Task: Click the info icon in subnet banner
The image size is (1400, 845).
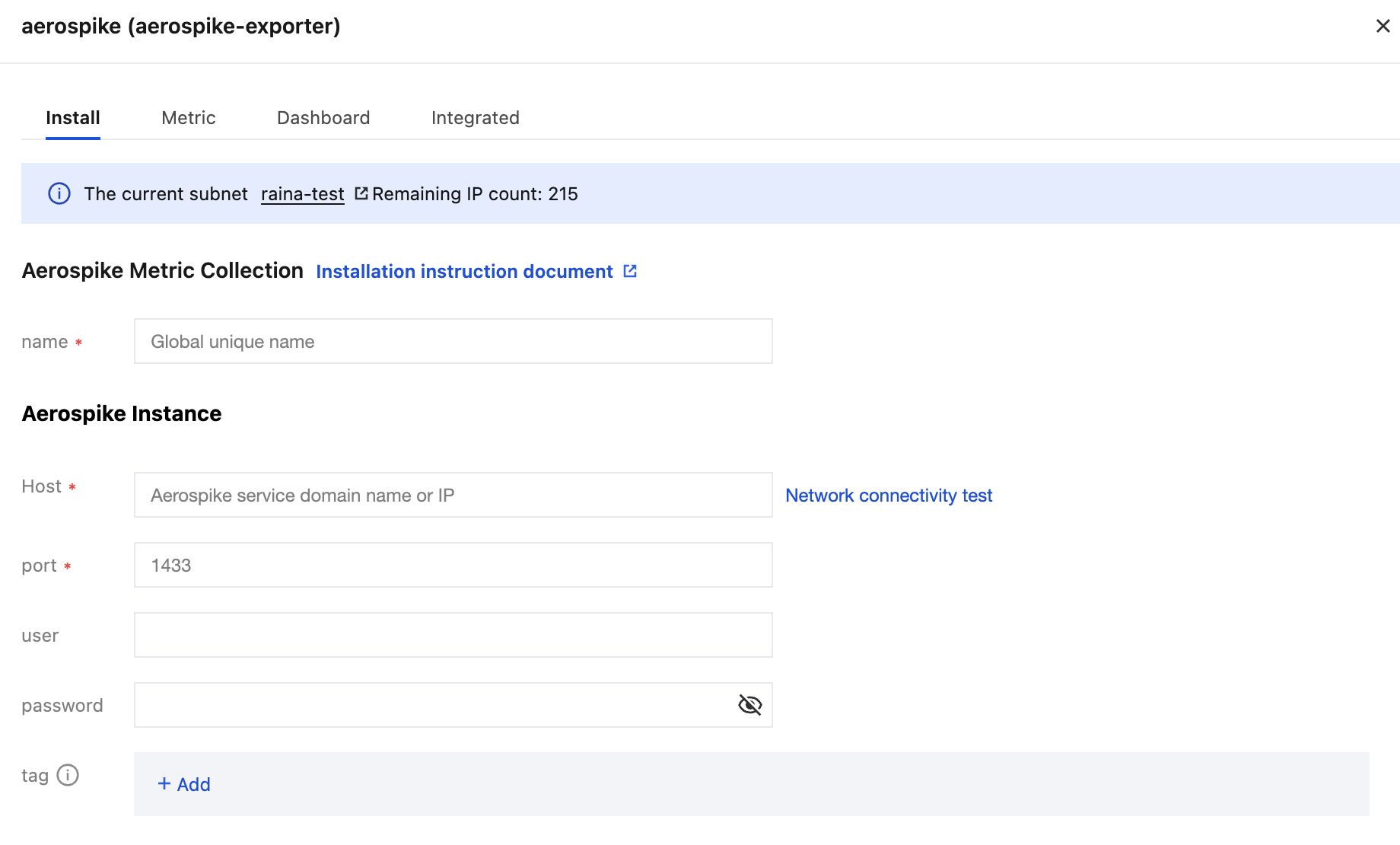Action: (59, 194)
